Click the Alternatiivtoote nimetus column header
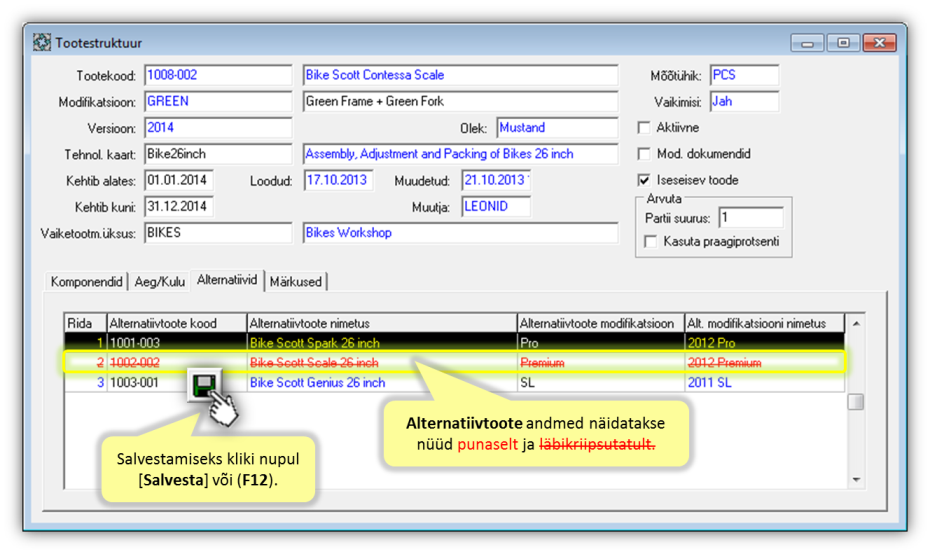This screenshot has height=554, width=930. click(382, 323)
